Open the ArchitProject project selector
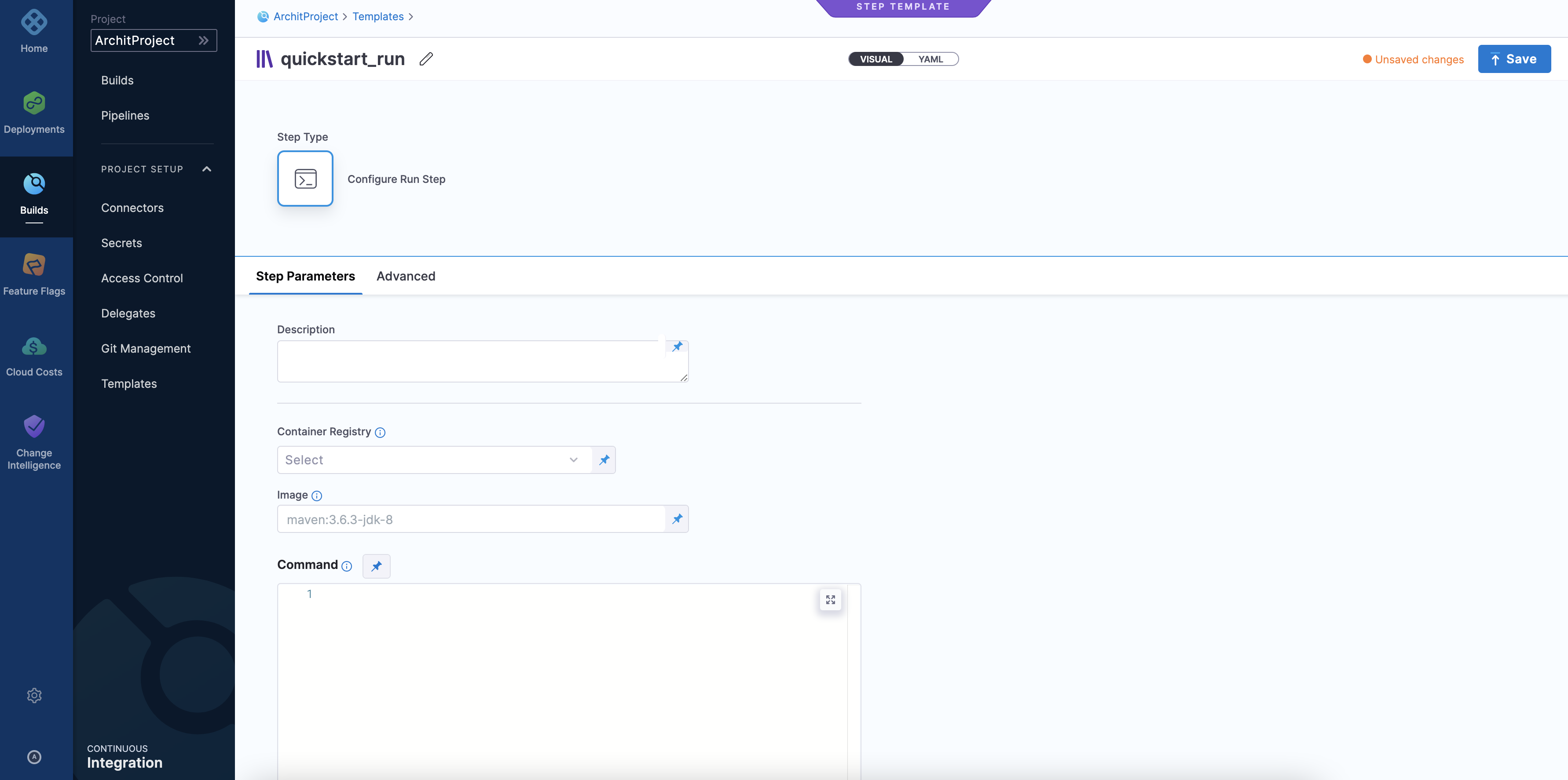 [x=154, y=40]
